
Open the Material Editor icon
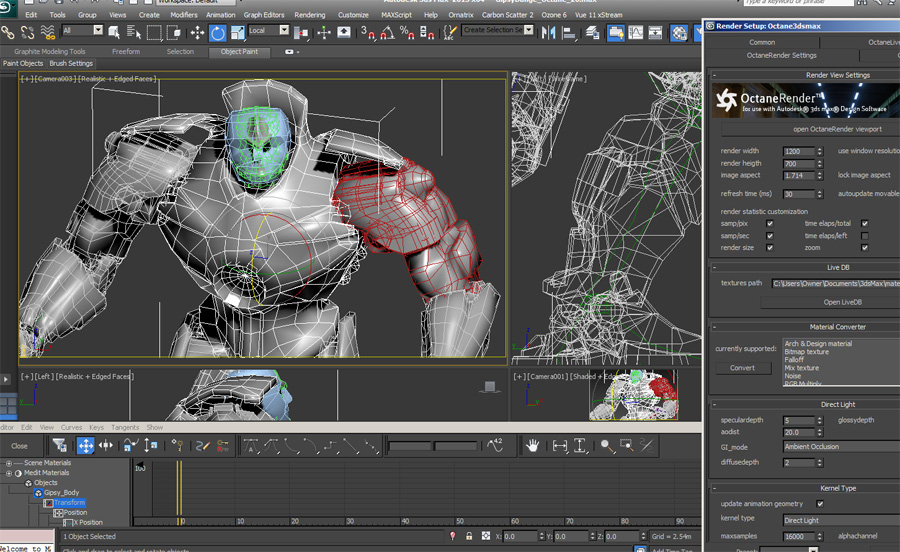(x=679, y=33)
